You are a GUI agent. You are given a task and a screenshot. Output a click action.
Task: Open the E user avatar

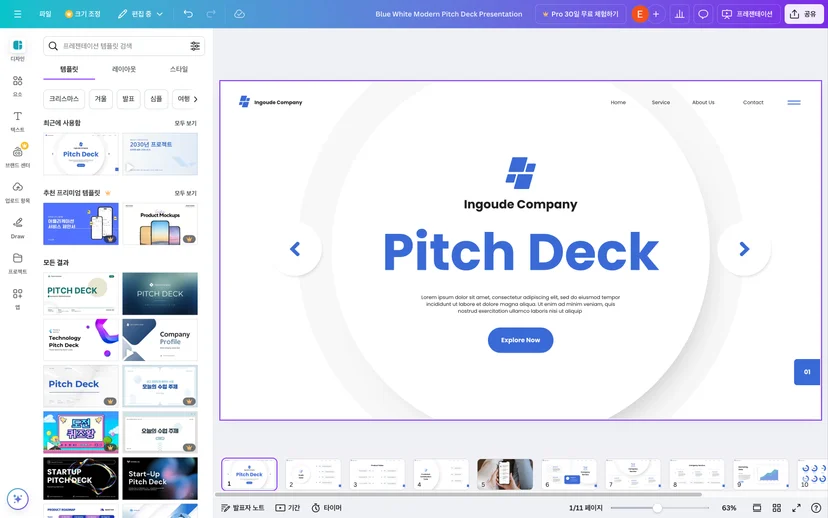click(639, 14)
